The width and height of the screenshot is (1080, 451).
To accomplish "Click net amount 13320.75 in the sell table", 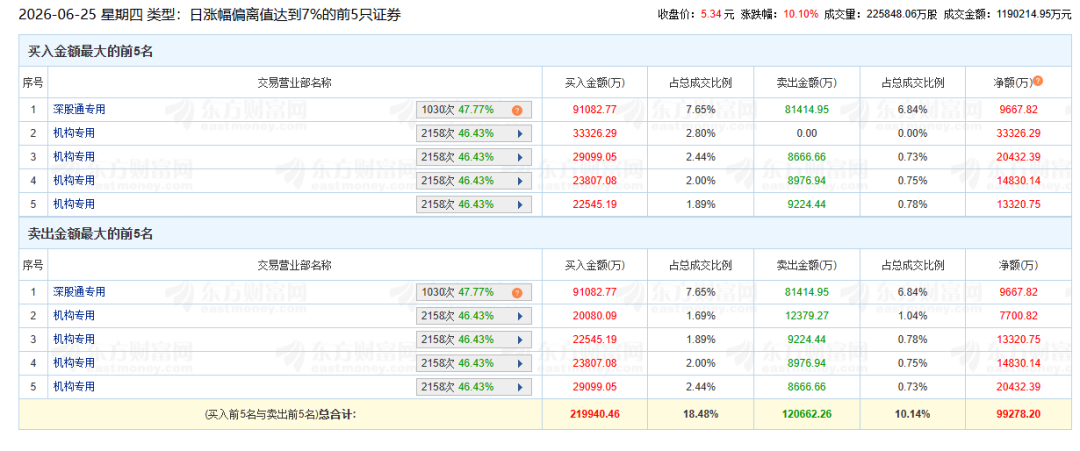I will click(x=1018, y=339).
